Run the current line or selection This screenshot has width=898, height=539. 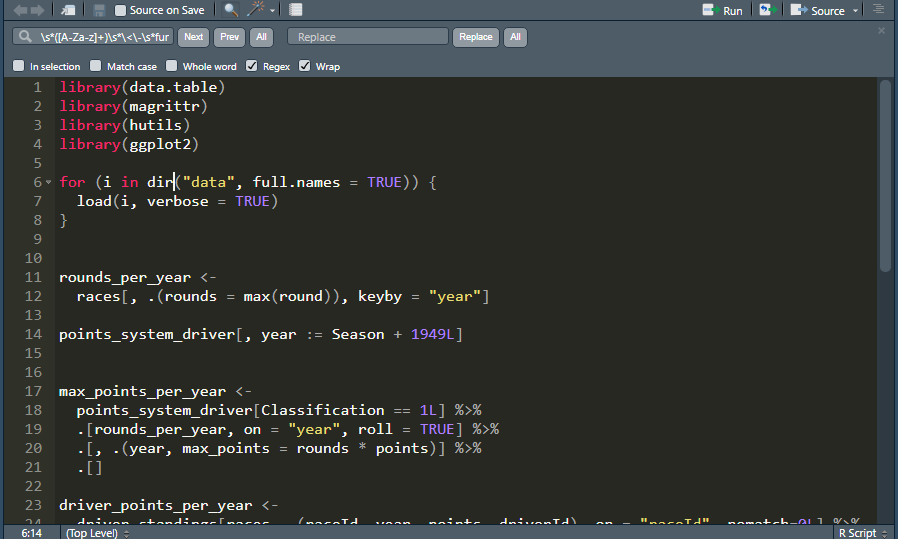[x=722, y=10]
